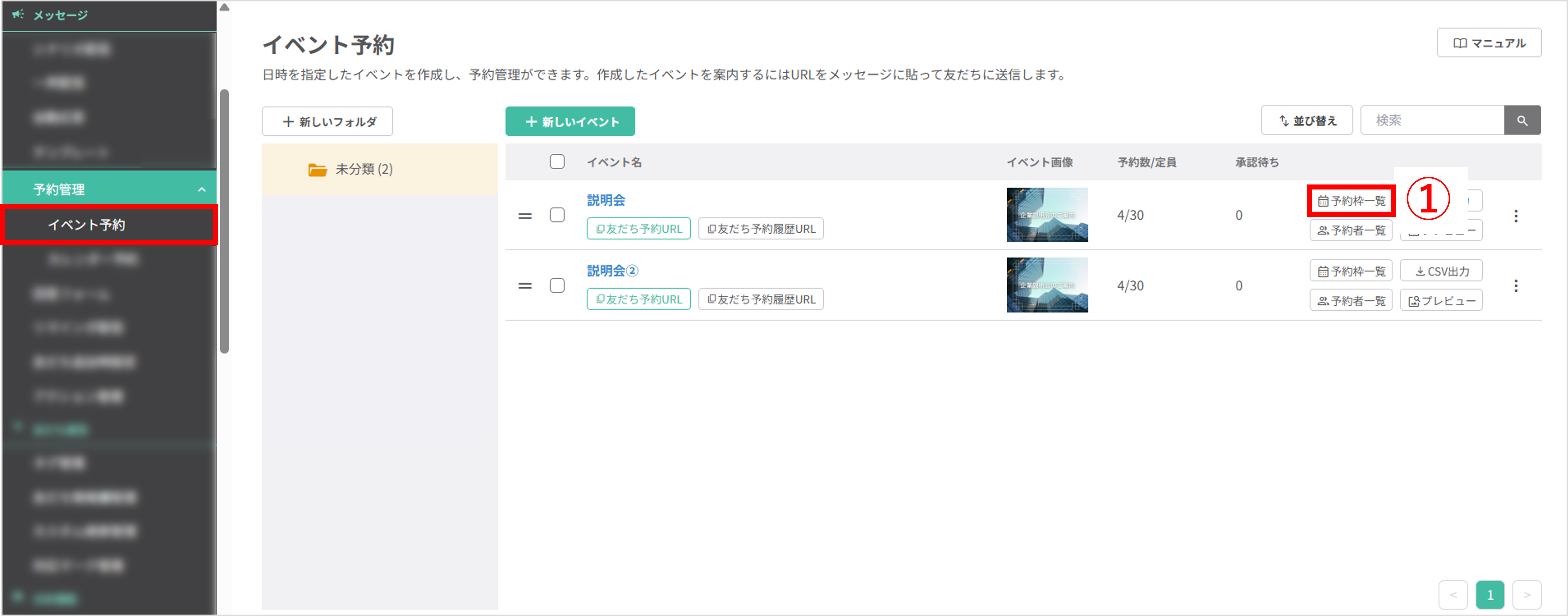Click the CSV出力 download icon for 説明会②
The image size is (1568, 616).
pyautogui.click(x=1421, y=270)
